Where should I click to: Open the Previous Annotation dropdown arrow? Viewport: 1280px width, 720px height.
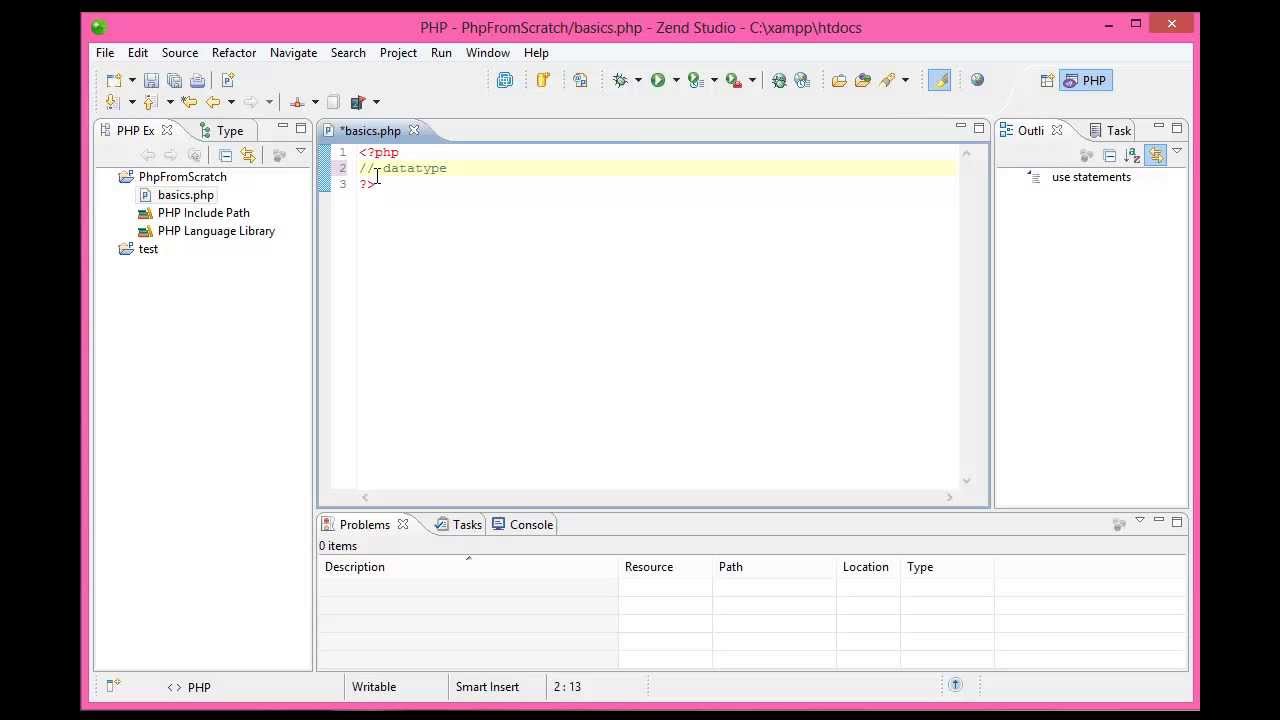pos(170,102)
